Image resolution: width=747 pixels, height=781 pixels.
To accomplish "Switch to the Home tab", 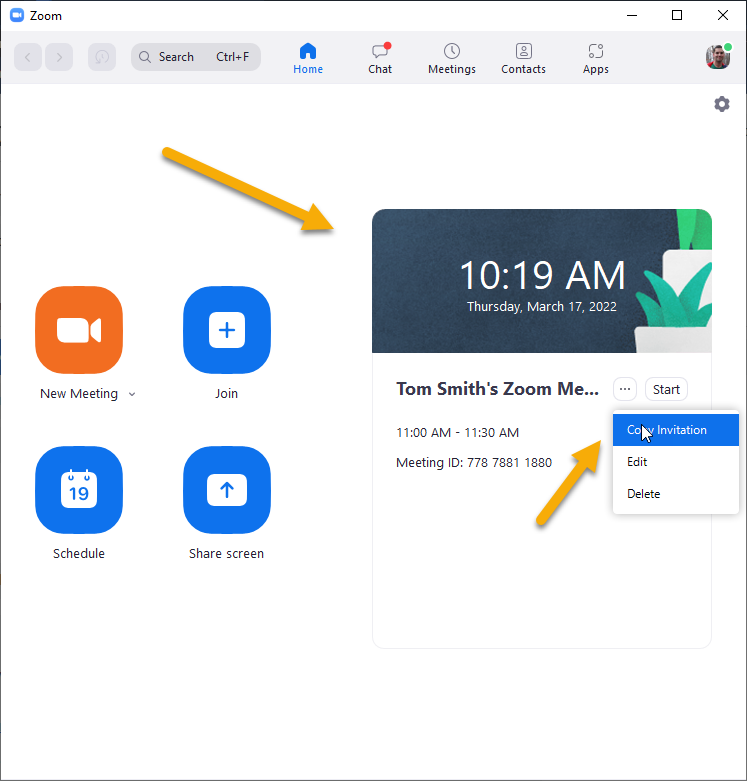I will click(x=308, y=59).
